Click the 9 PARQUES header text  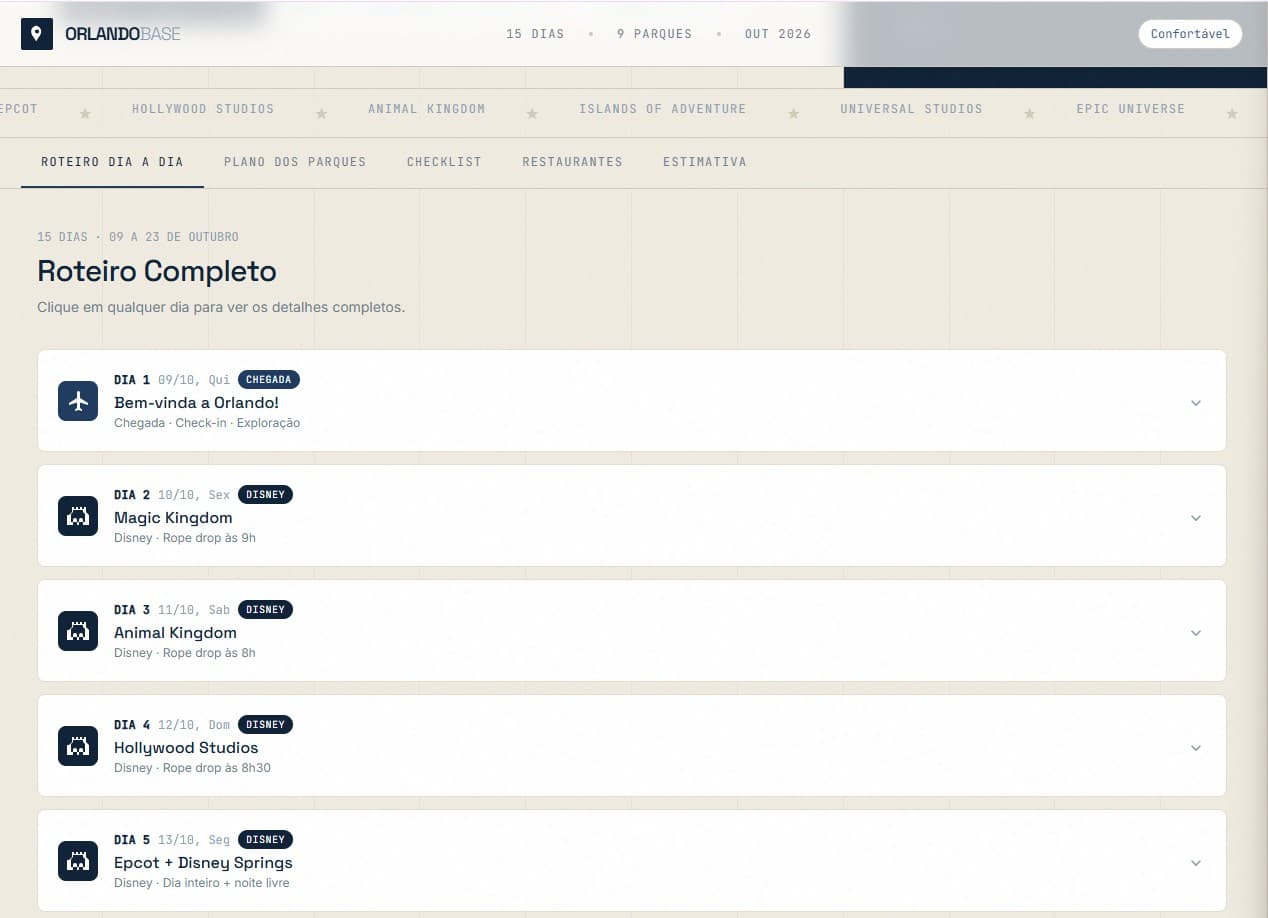(654, 34)
